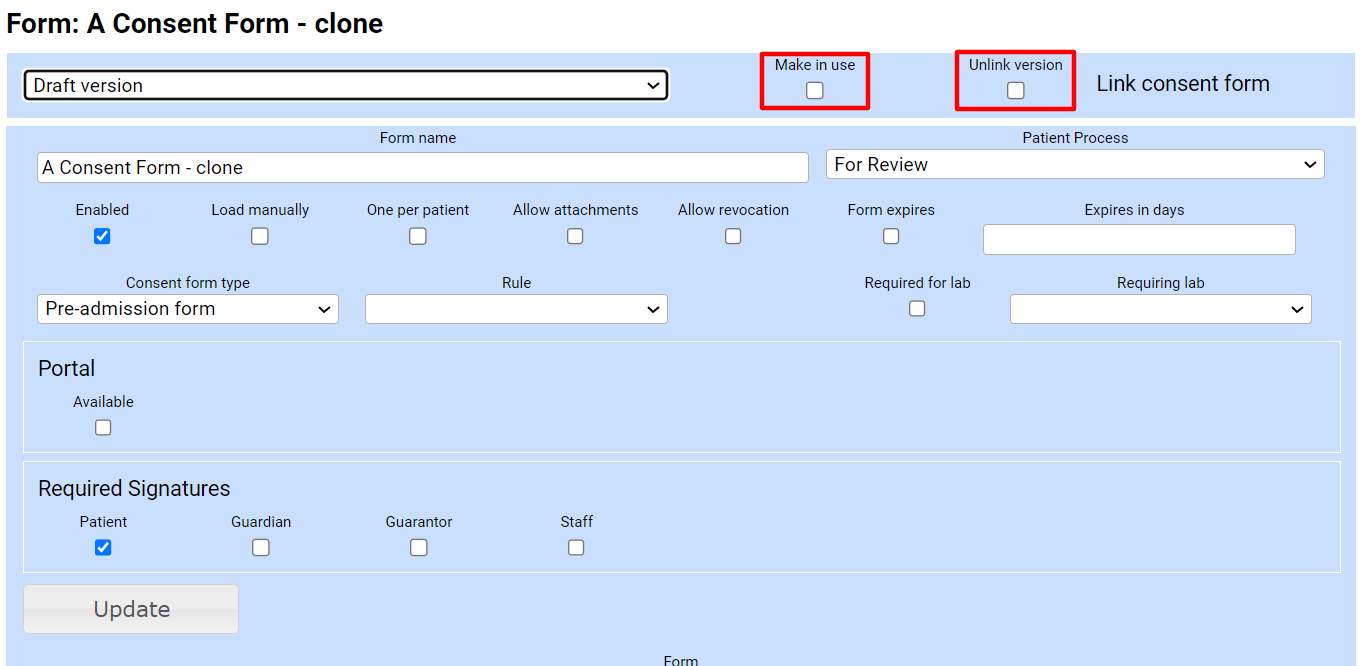This screenshot has width=1365, height=666.
Task: Open the Patient Process dropdown
Action: point(1075,164)
